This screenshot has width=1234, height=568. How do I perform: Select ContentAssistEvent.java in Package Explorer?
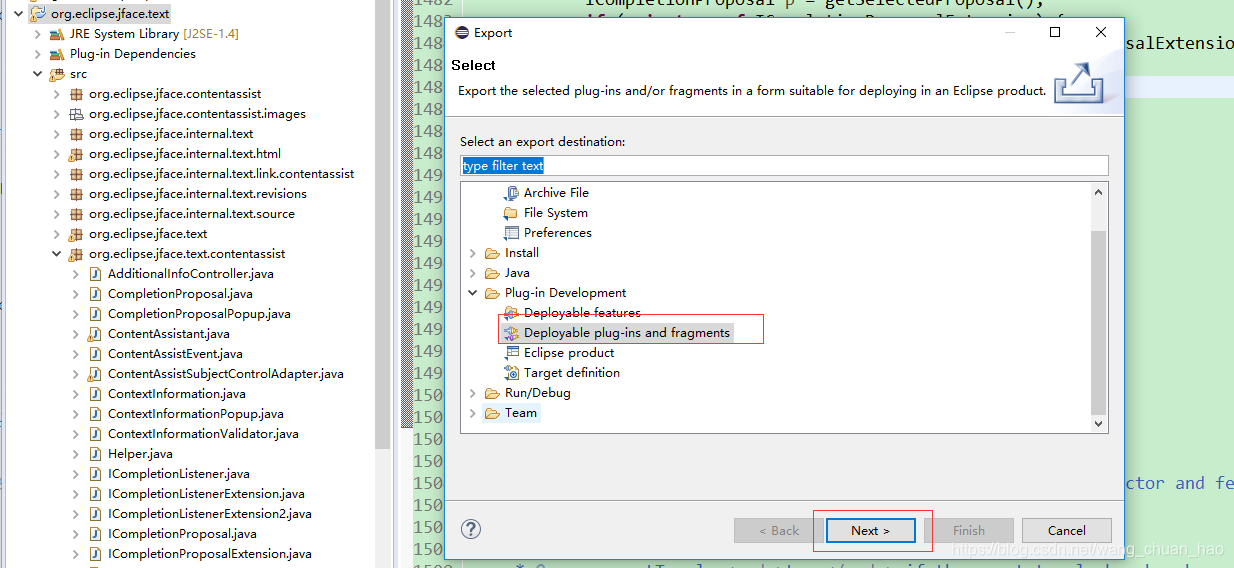click(x=175, y=354)
